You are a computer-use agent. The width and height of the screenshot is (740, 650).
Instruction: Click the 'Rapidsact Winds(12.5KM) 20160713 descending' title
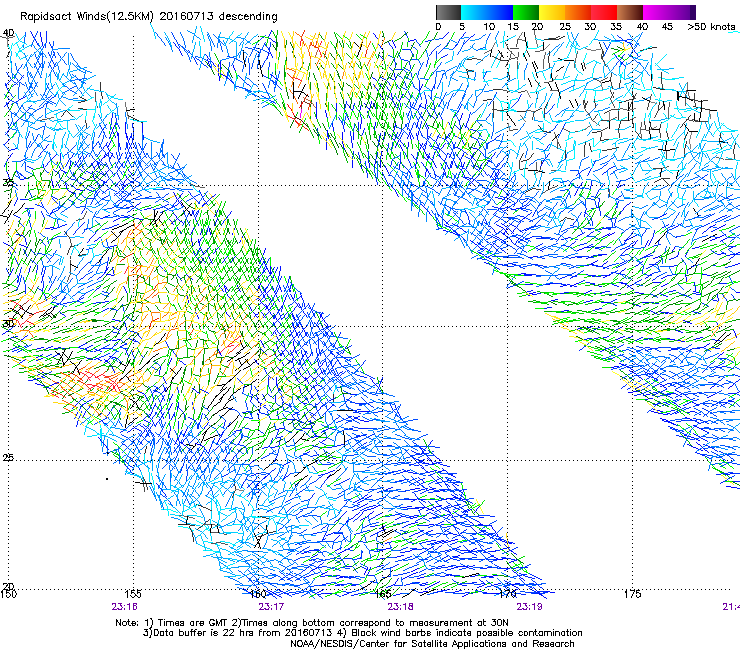(x=149, y=17)
